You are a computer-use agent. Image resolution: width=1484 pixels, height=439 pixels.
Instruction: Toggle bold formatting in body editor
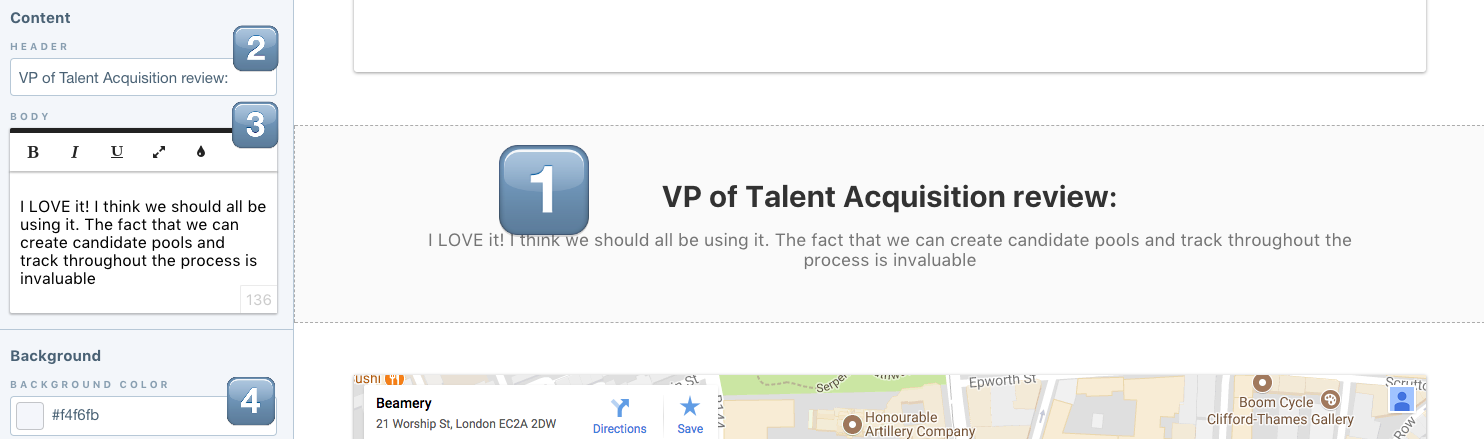[33, 152]
